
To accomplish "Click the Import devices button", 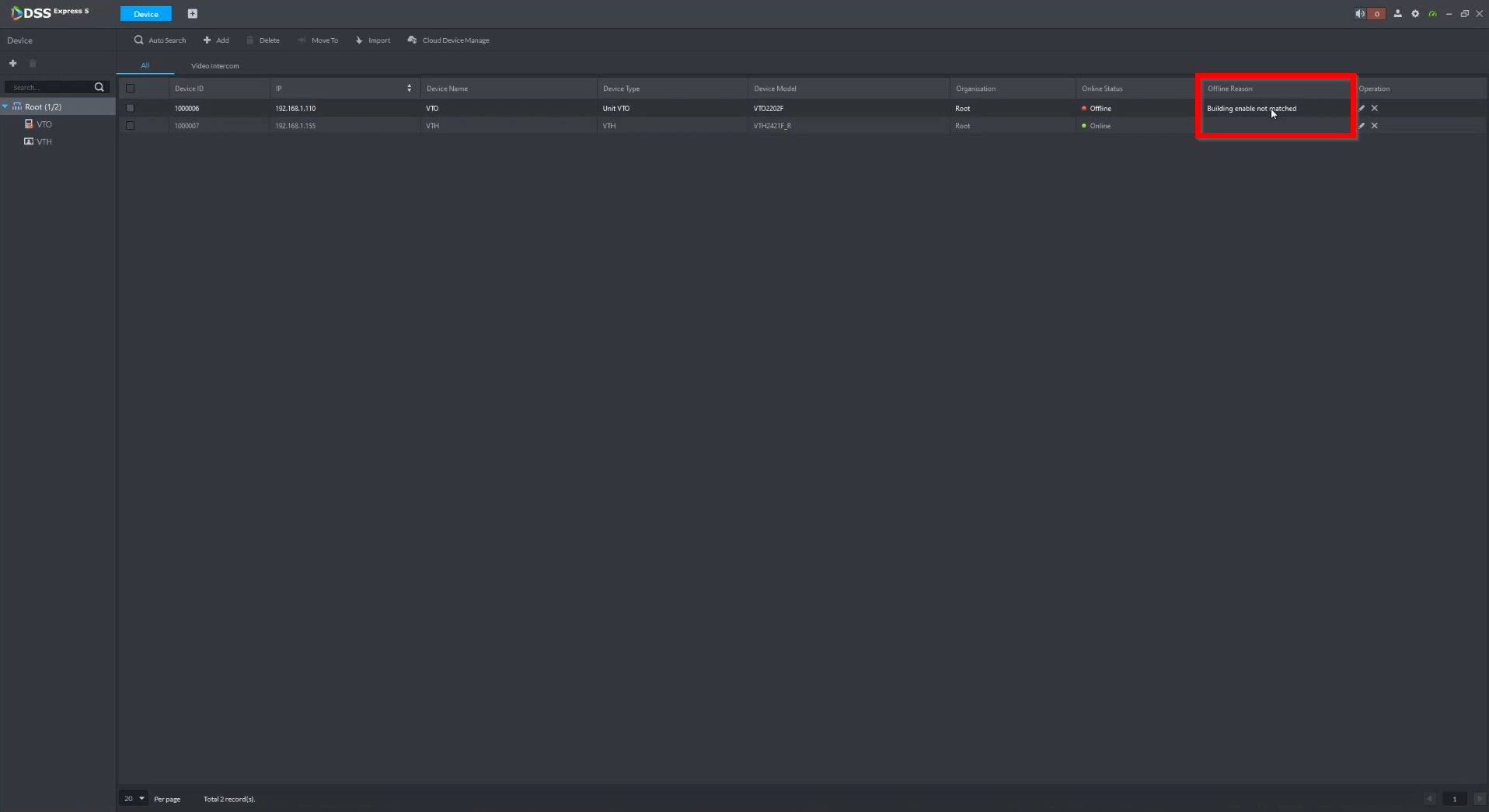I will coord(373,40).
